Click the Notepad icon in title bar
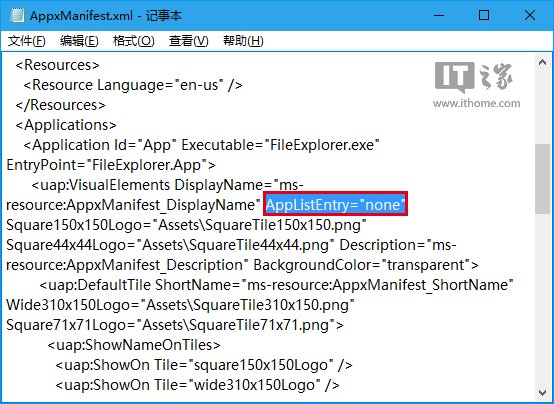Viewport: 554px width, 404px height. tap(17, 16)
